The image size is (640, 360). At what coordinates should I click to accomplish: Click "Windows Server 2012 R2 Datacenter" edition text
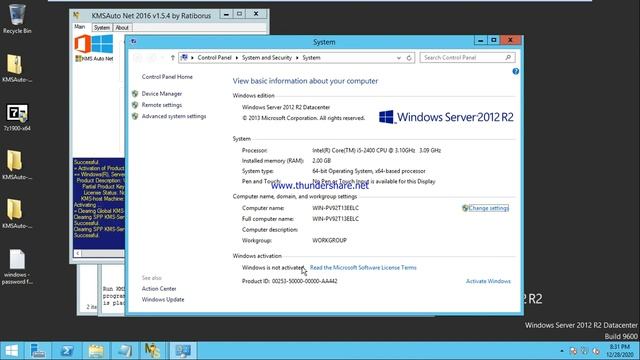point(286,107)
